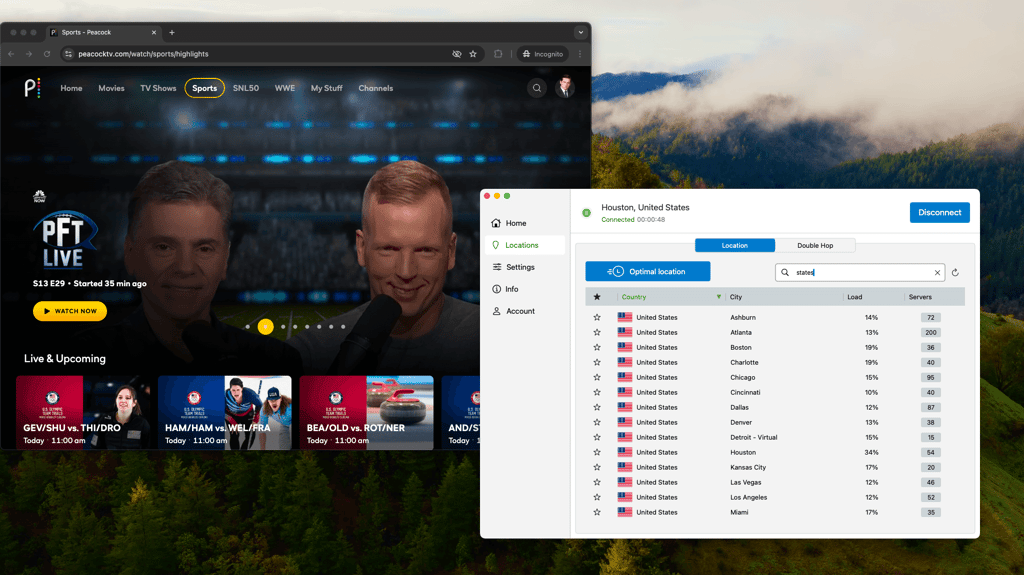Select the Detroit - Virtual location row
This screenshot has width=1024, height=575.
pos(775,438)
